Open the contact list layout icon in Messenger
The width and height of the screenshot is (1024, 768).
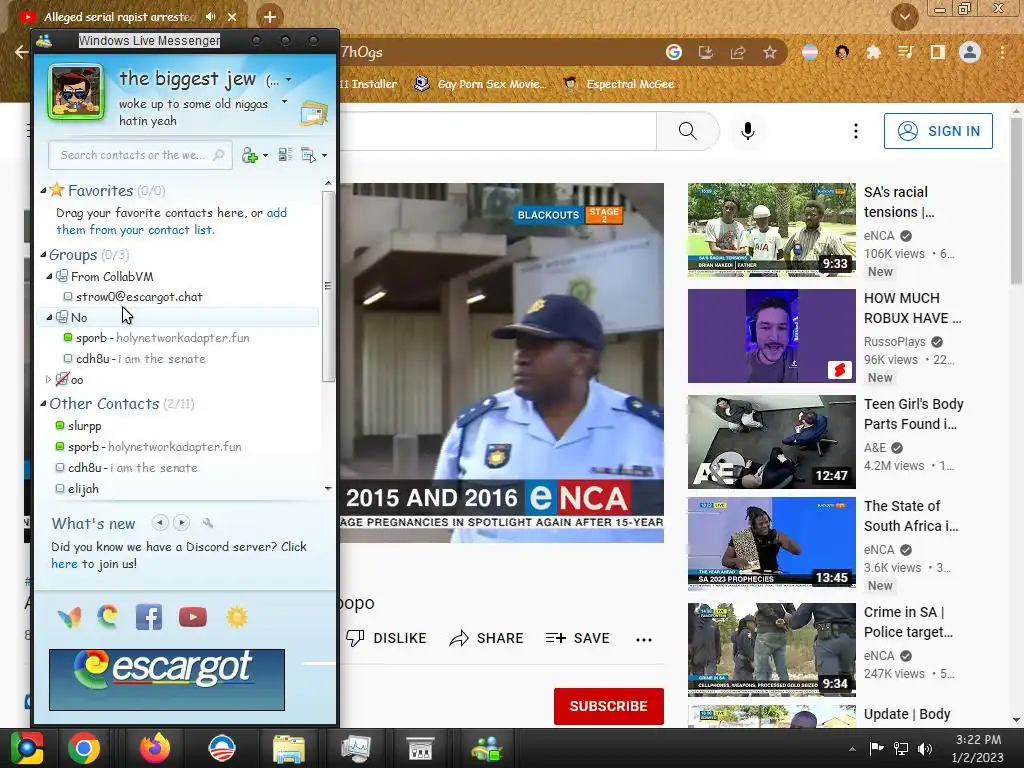point(285,155)
